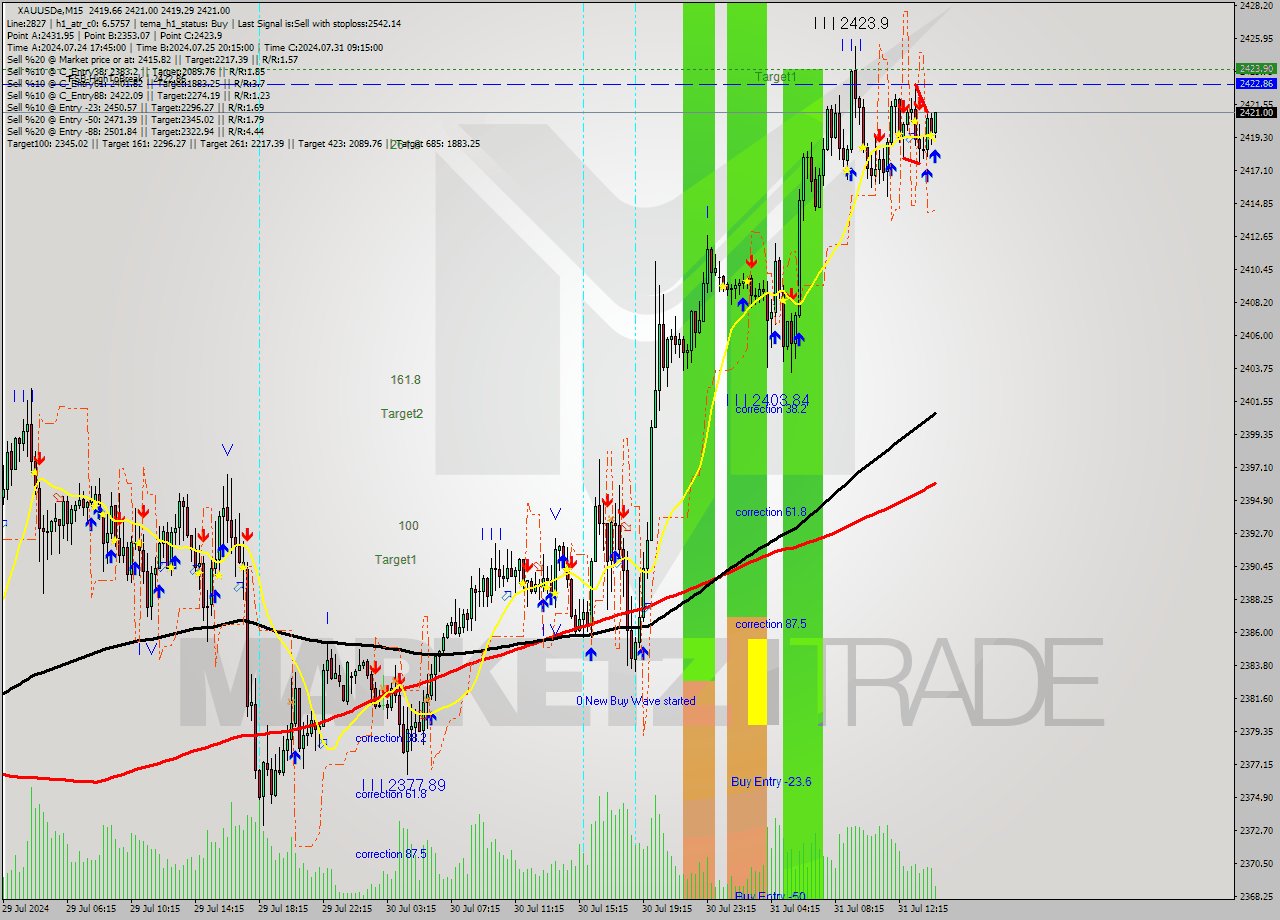Click the 2397.10 price axis label
The width and height of the screenshot is (1280, 920).
coord(1255,467)
